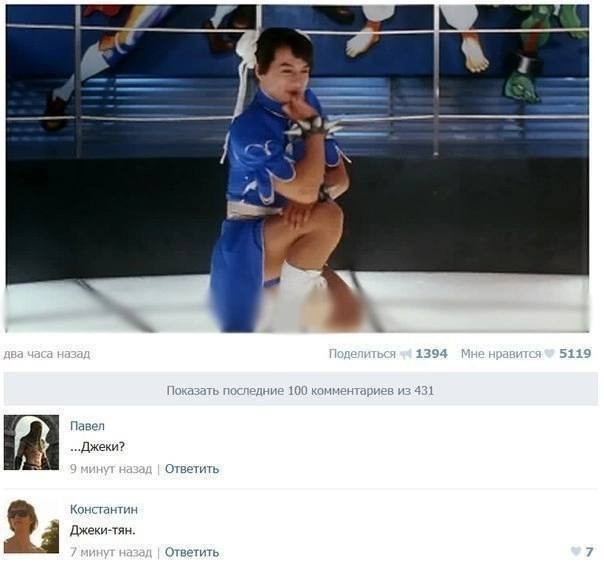Image resolution: width=604 pixels, height=566 pixels.
Task: Click the comment like count 7
Action: pyautogui.click(x=589, y=552)
